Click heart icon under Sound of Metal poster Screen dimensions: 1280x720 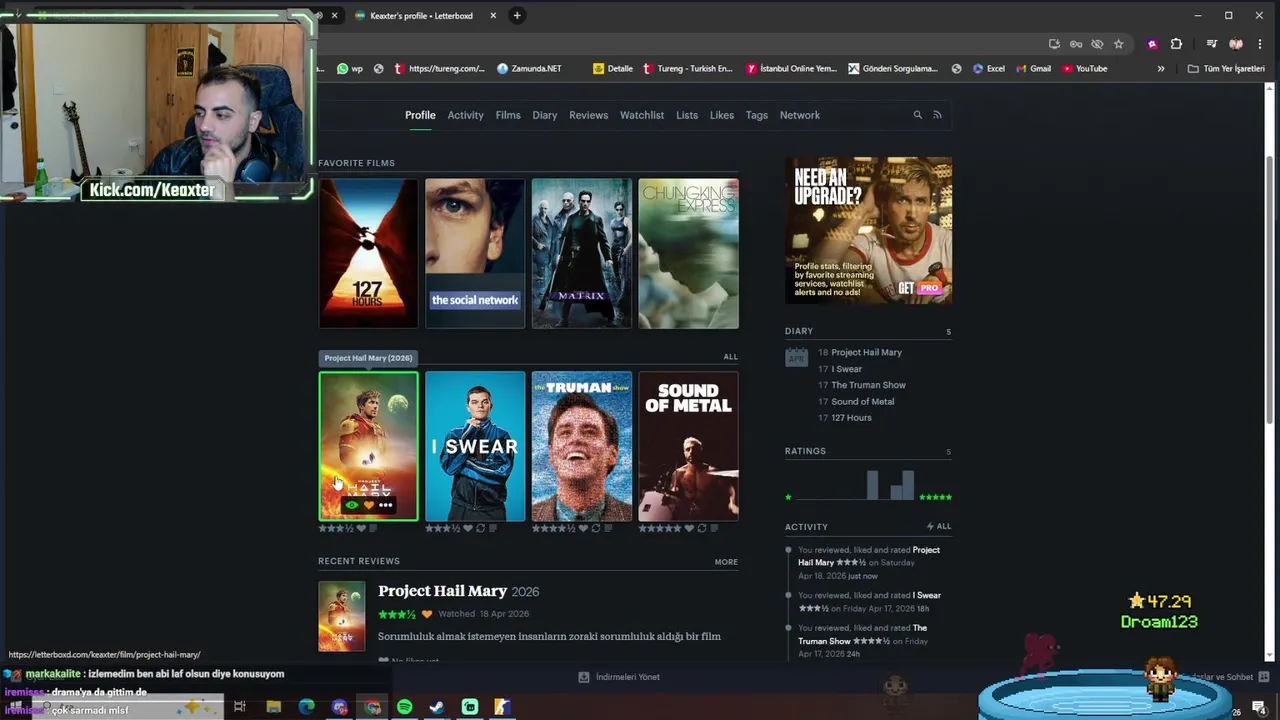pos(689,528)
